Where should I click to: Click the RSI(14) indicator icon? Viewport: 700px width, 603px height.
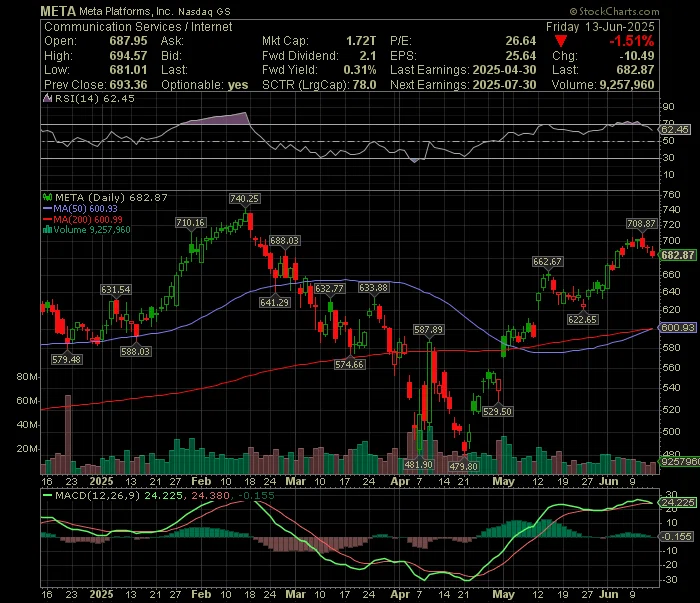coord(47,98)
